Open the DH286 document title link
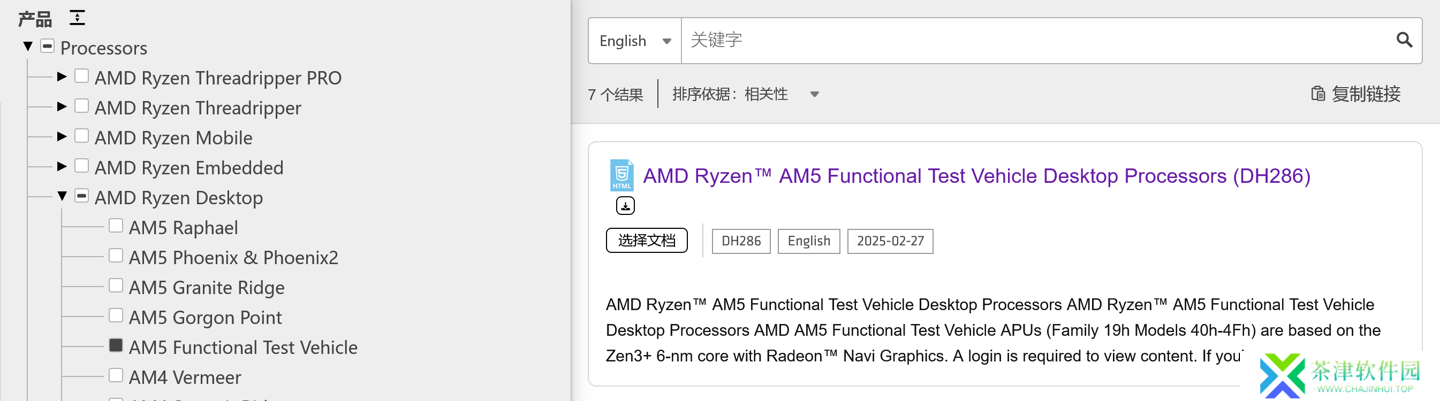 tap(976, 176)
